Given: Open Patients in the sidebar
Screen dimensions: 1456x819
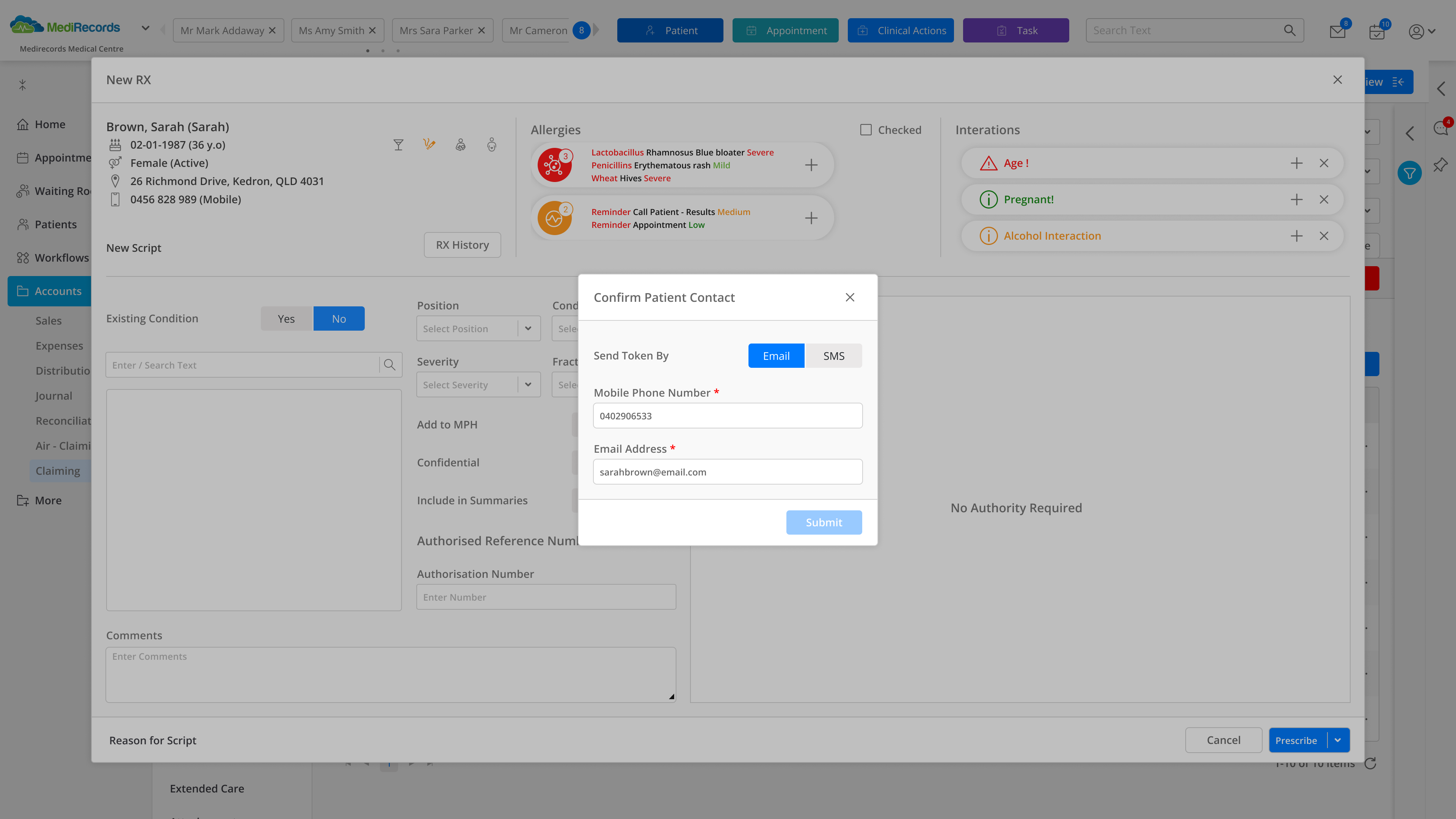Looking at the screenshot, I should 55,224.
